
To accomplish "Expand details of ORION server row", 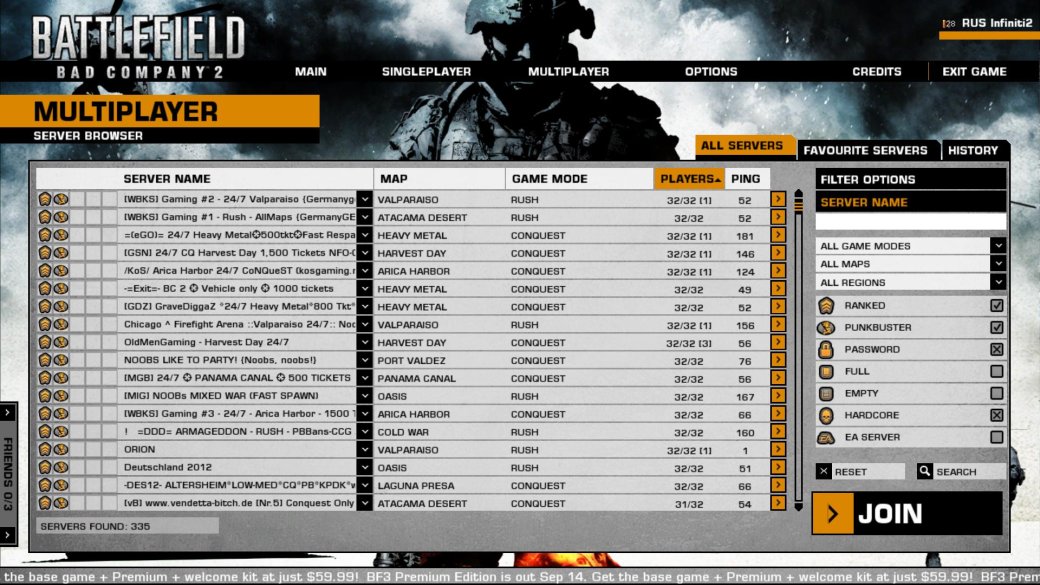I will pos(365,450).
